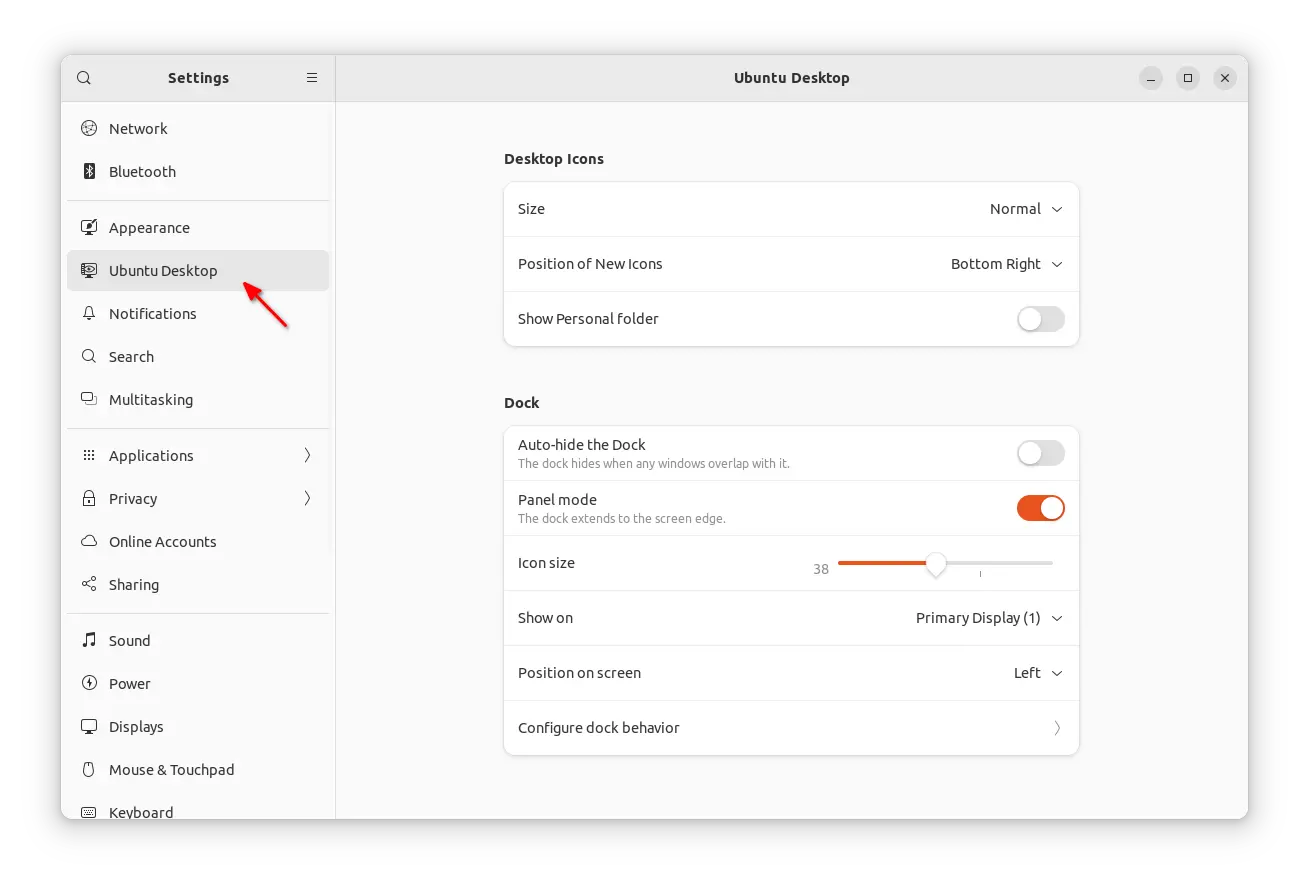Select Appearance in the sidebar
The image size is (1309, 886).
[149, 228]
